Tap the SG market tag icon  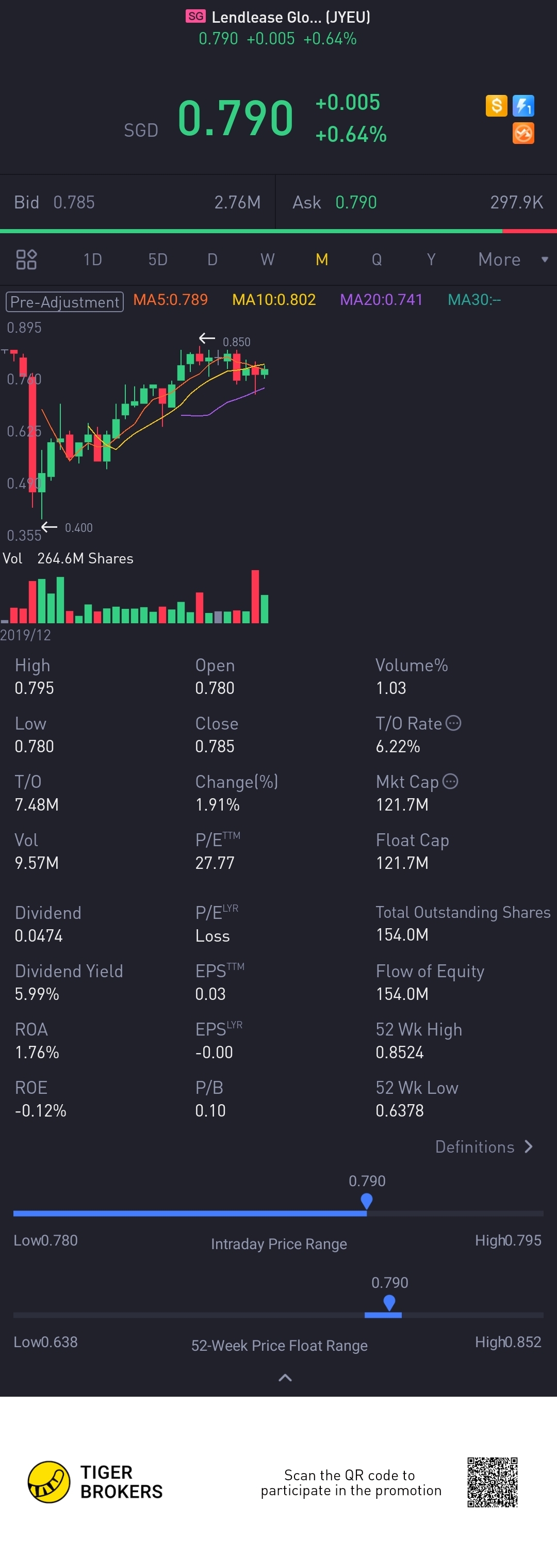[195, 17]
